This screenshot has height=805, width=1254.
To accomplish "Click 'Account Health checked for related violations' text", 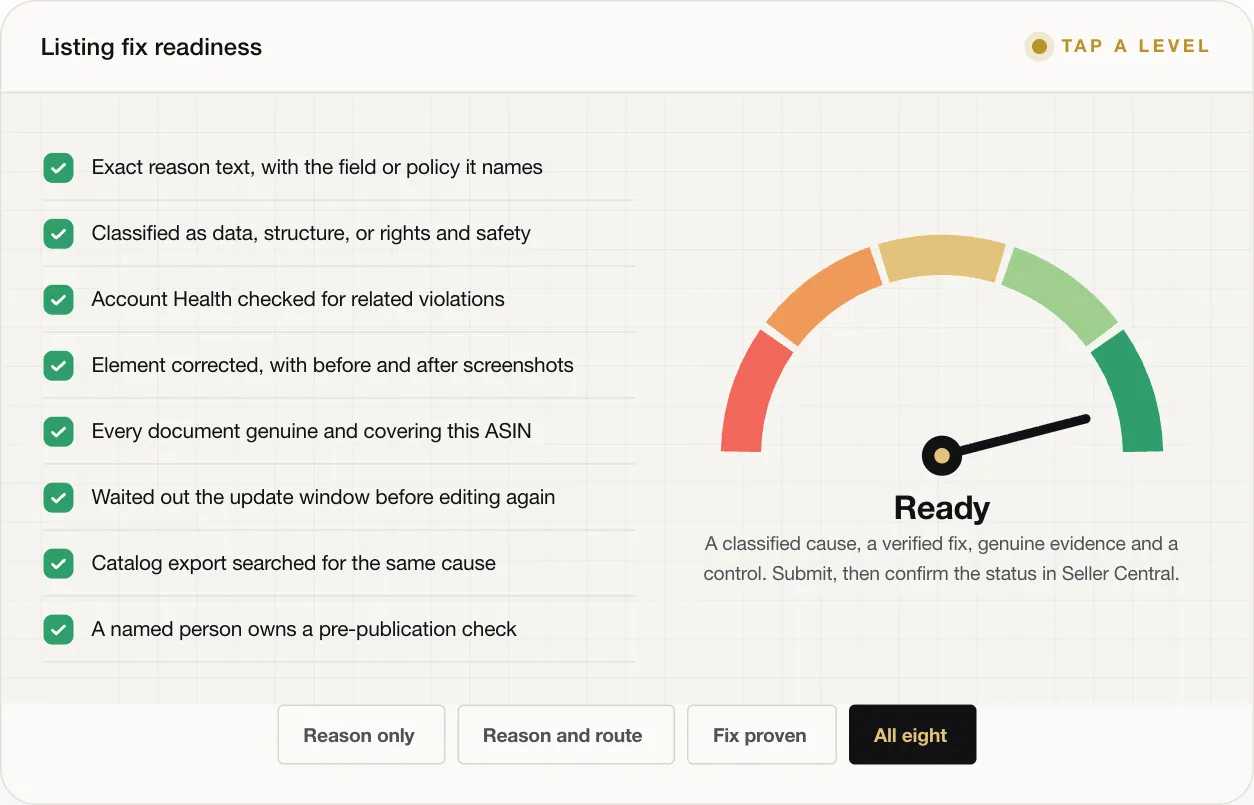I will pos(298,299).
